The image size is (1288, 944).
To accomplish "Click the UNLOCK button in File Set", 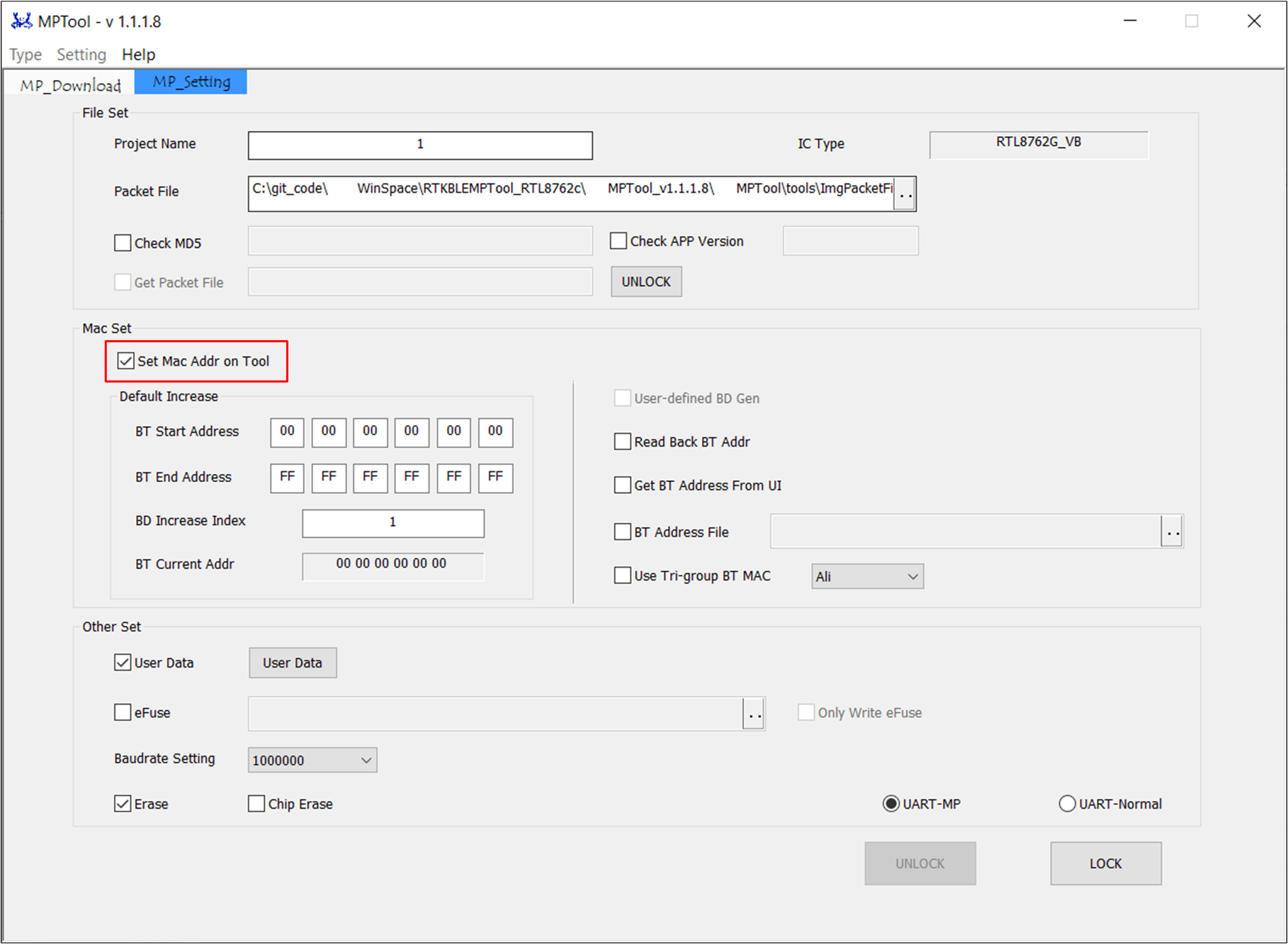I will click(x=646, y=282).
